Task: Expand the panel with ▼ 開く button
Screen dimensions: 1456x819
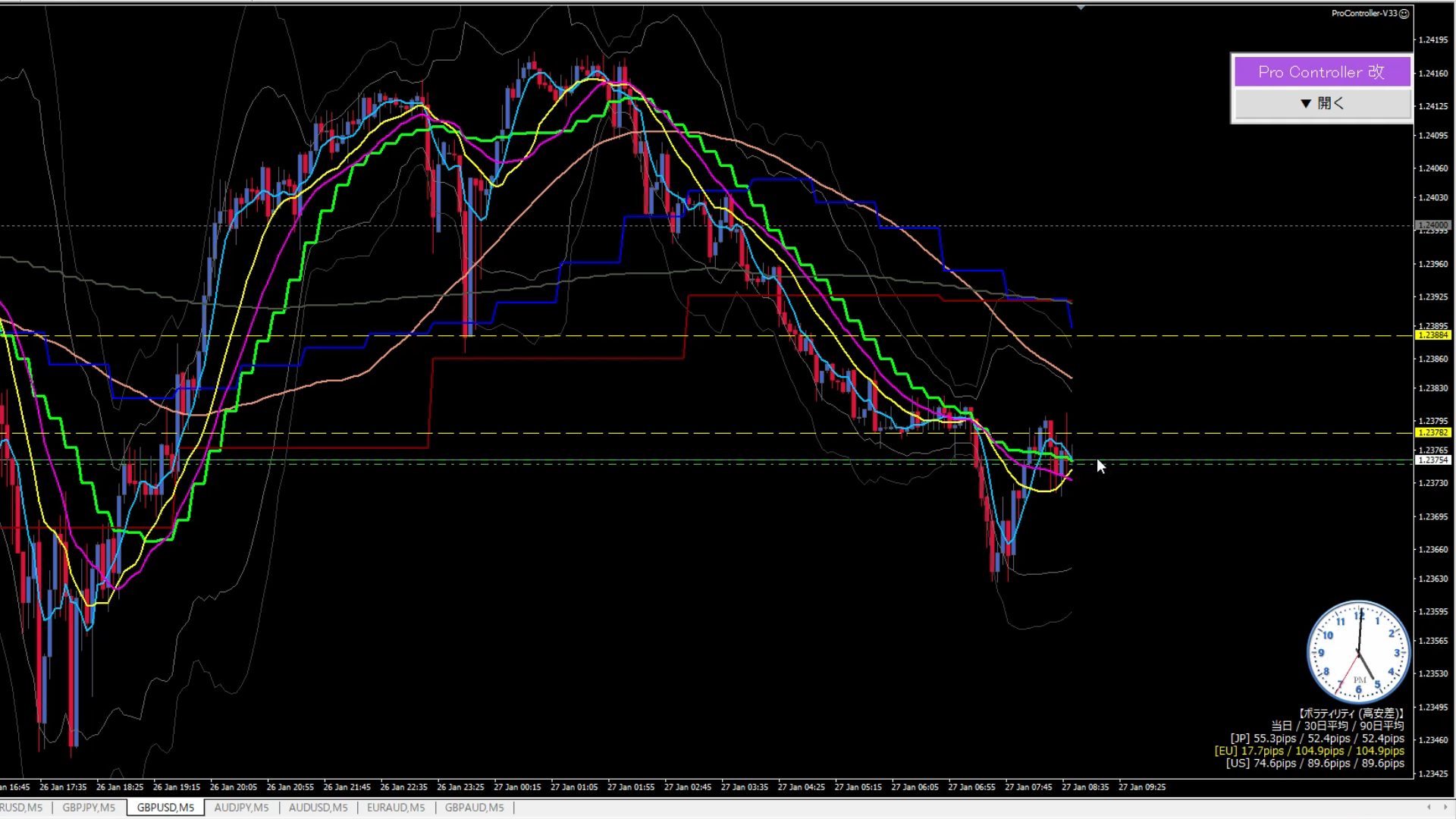Action: [1322, 103]
